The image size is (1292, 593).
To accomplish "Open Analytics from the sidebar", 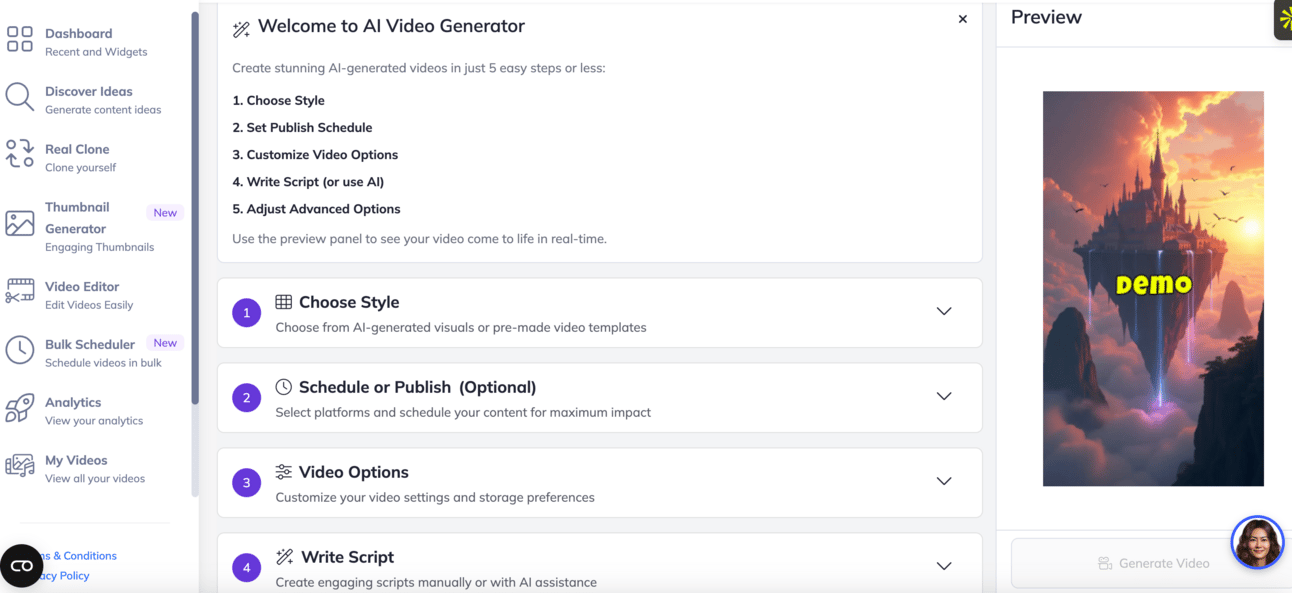I will (x=95, y=410).
